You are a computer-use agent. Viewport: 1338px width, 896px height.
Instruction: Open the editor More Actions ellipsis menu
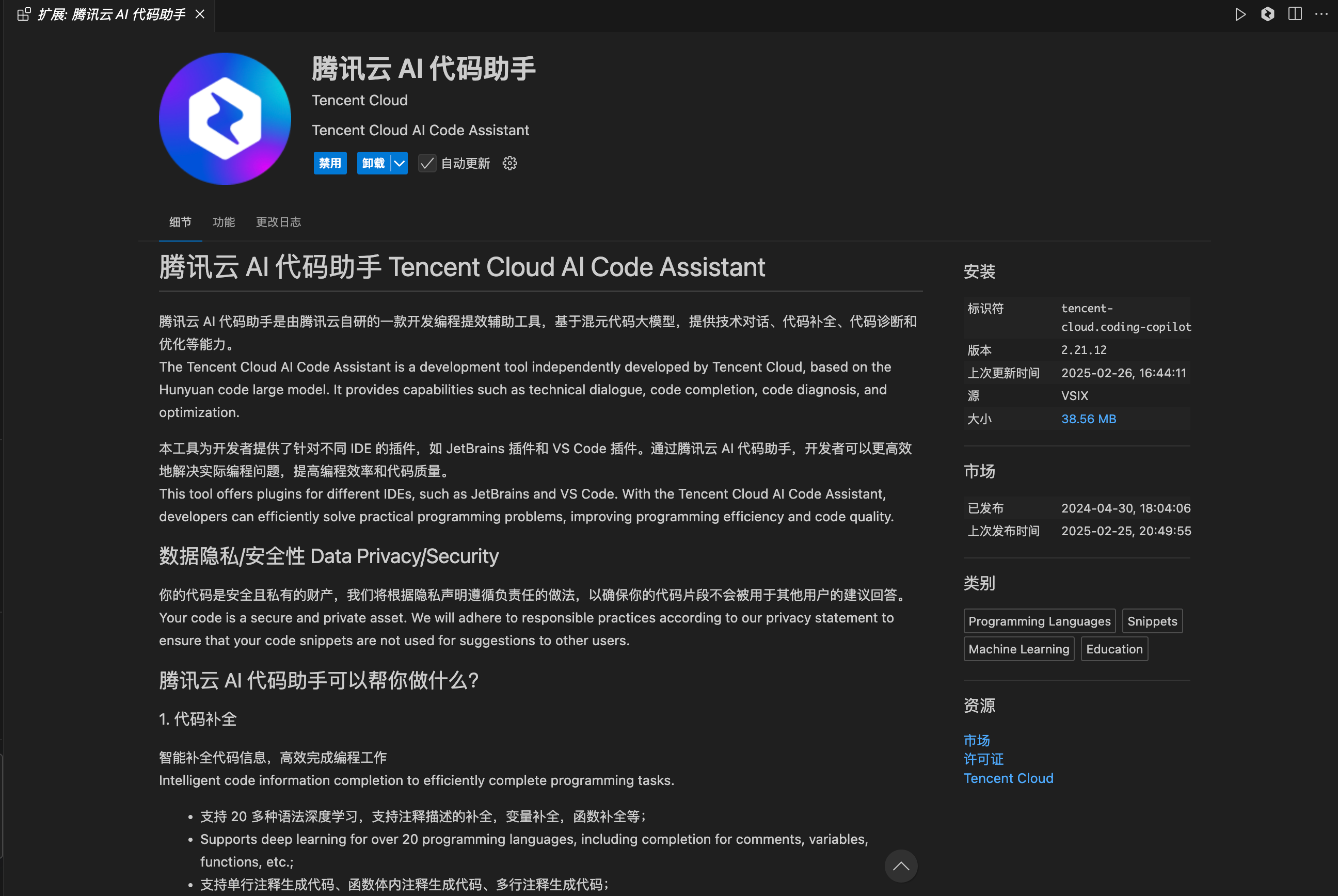(1321, 14)
